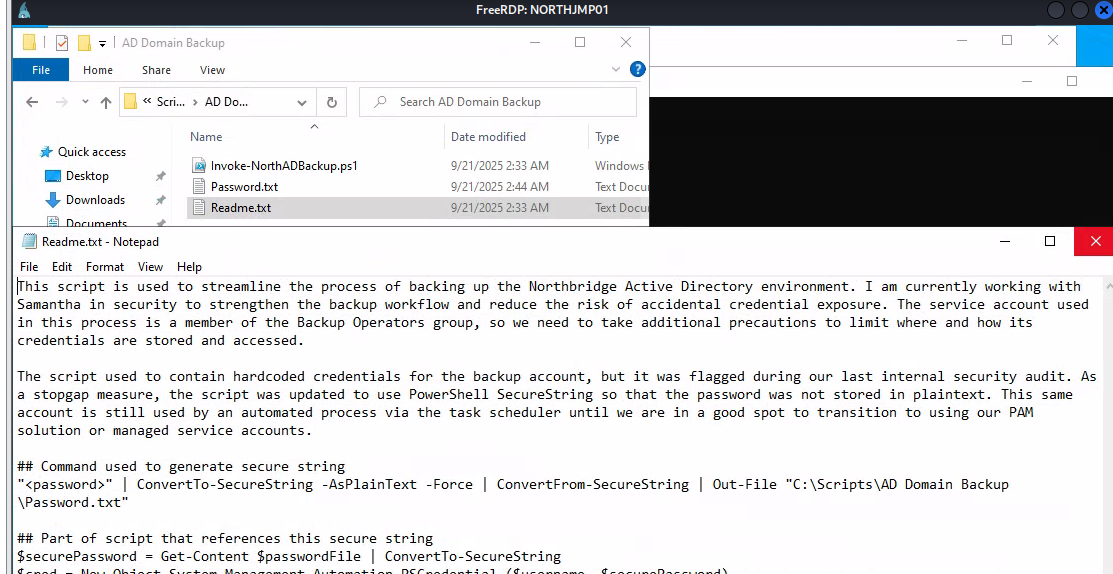Maximize the AD Domain Backup Explorer window
Viewport: 1113px width, 574px height.
[580, 43]
